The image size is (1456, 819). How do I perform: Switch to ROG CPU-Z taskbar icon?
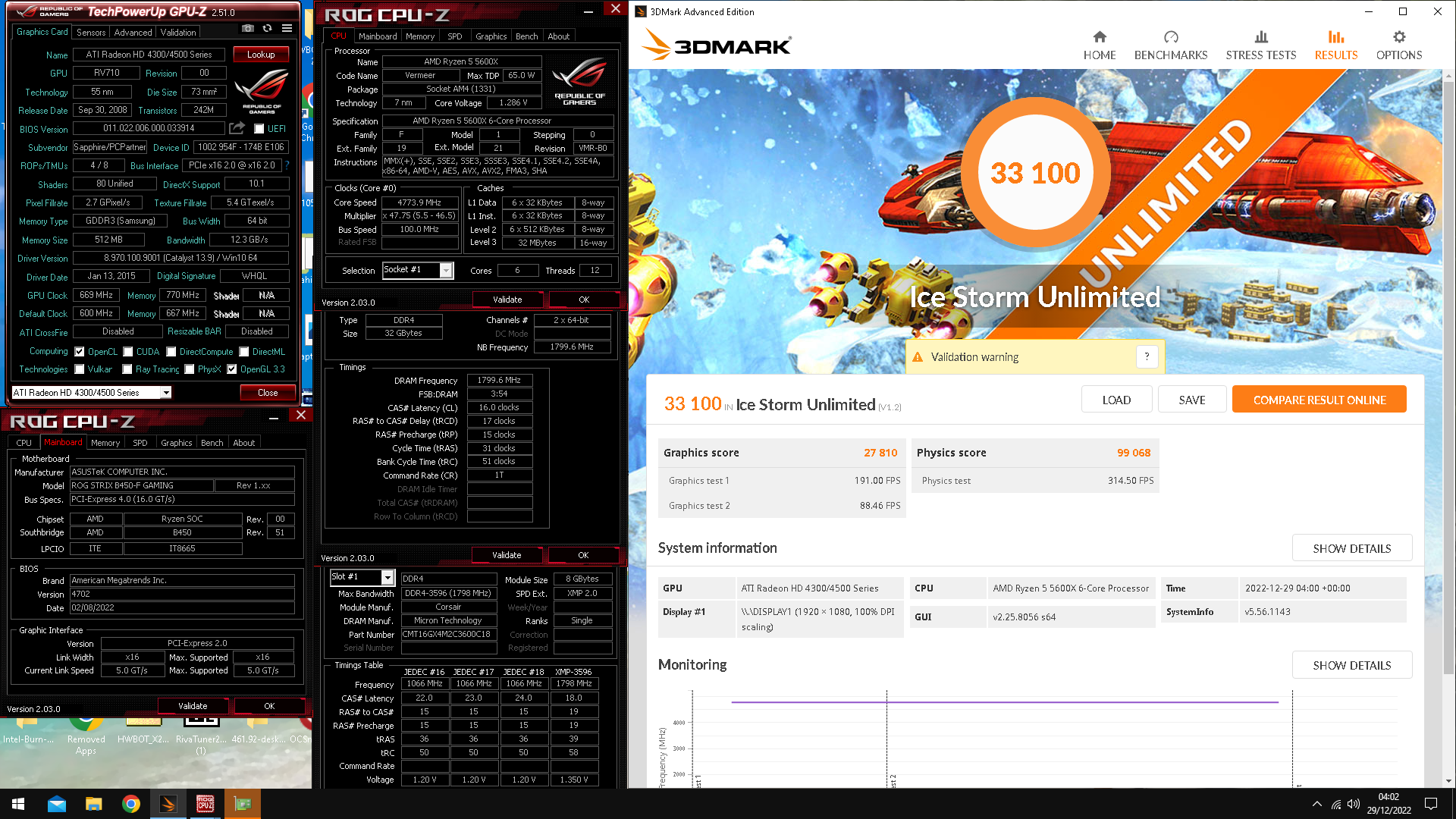coord(205,804)
